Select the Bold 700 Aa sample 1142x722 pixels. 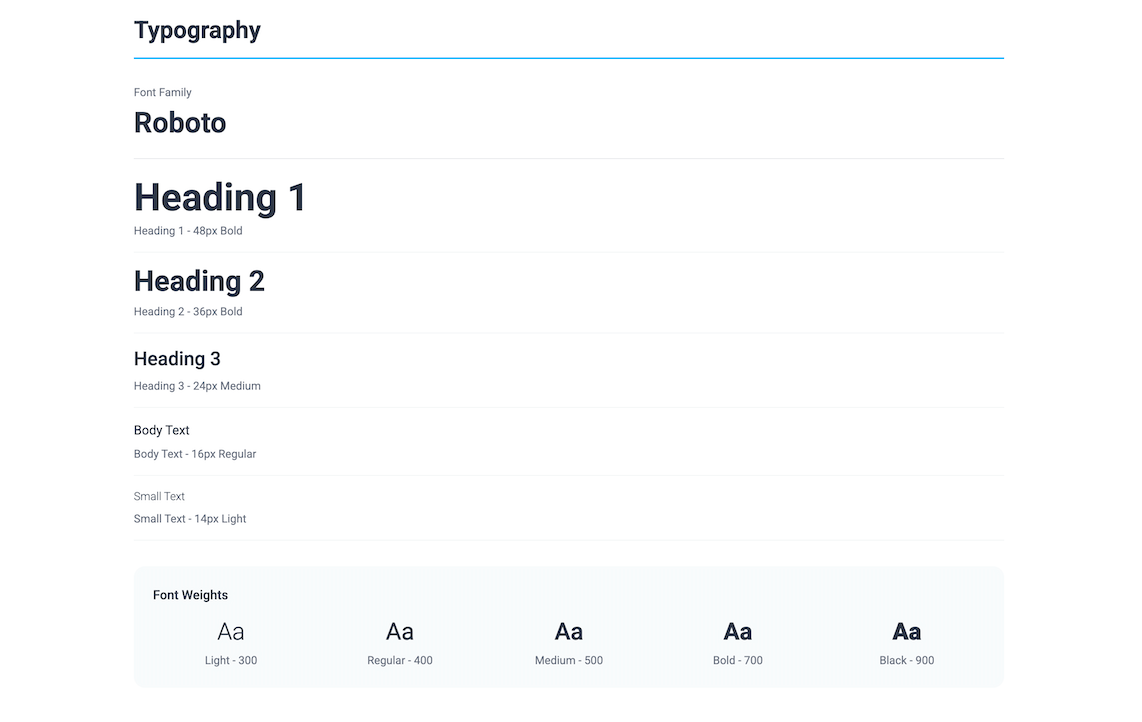738,632
